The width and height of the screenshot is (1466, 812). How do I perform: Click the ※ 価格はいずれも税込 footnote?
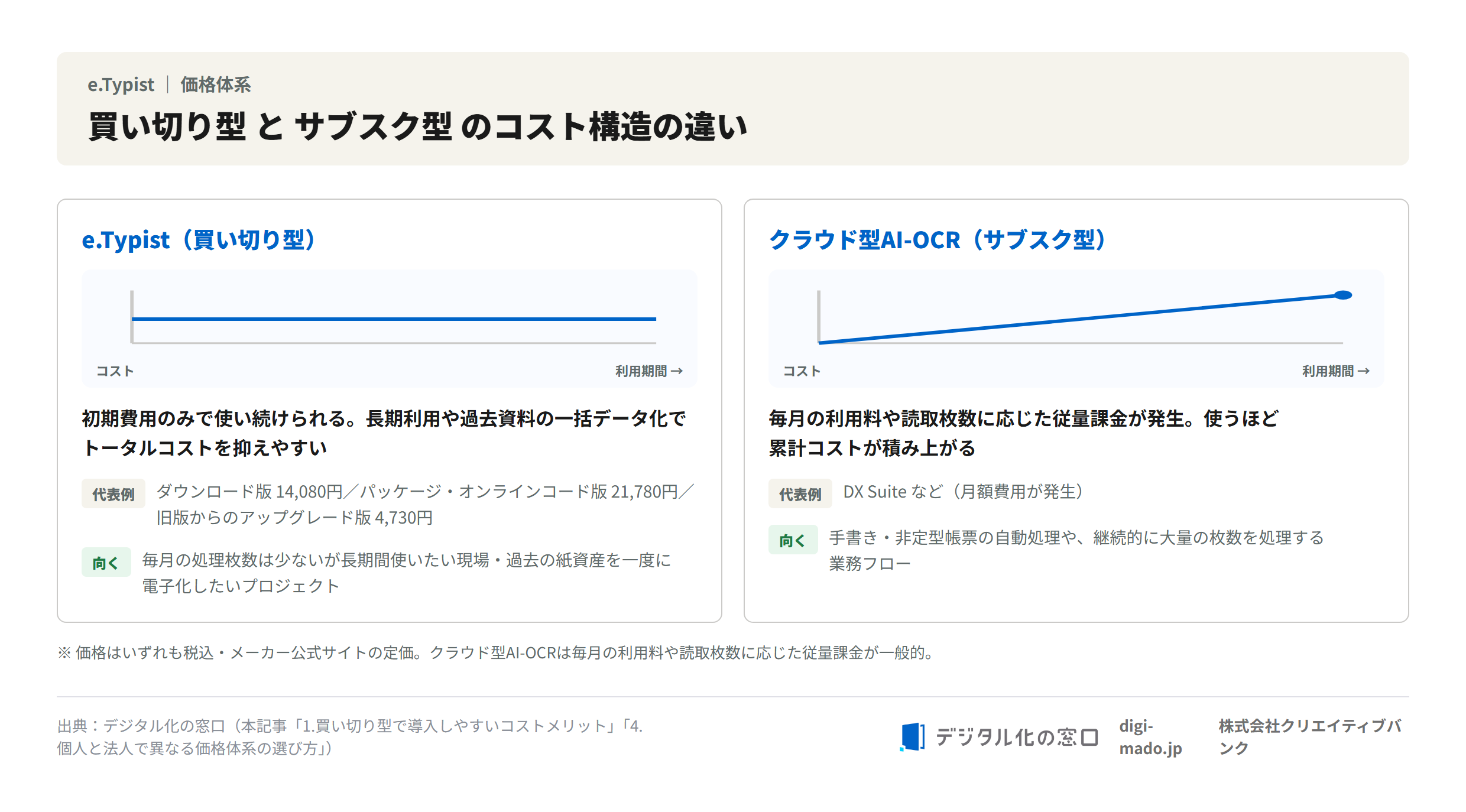click(x=497, y=652)
